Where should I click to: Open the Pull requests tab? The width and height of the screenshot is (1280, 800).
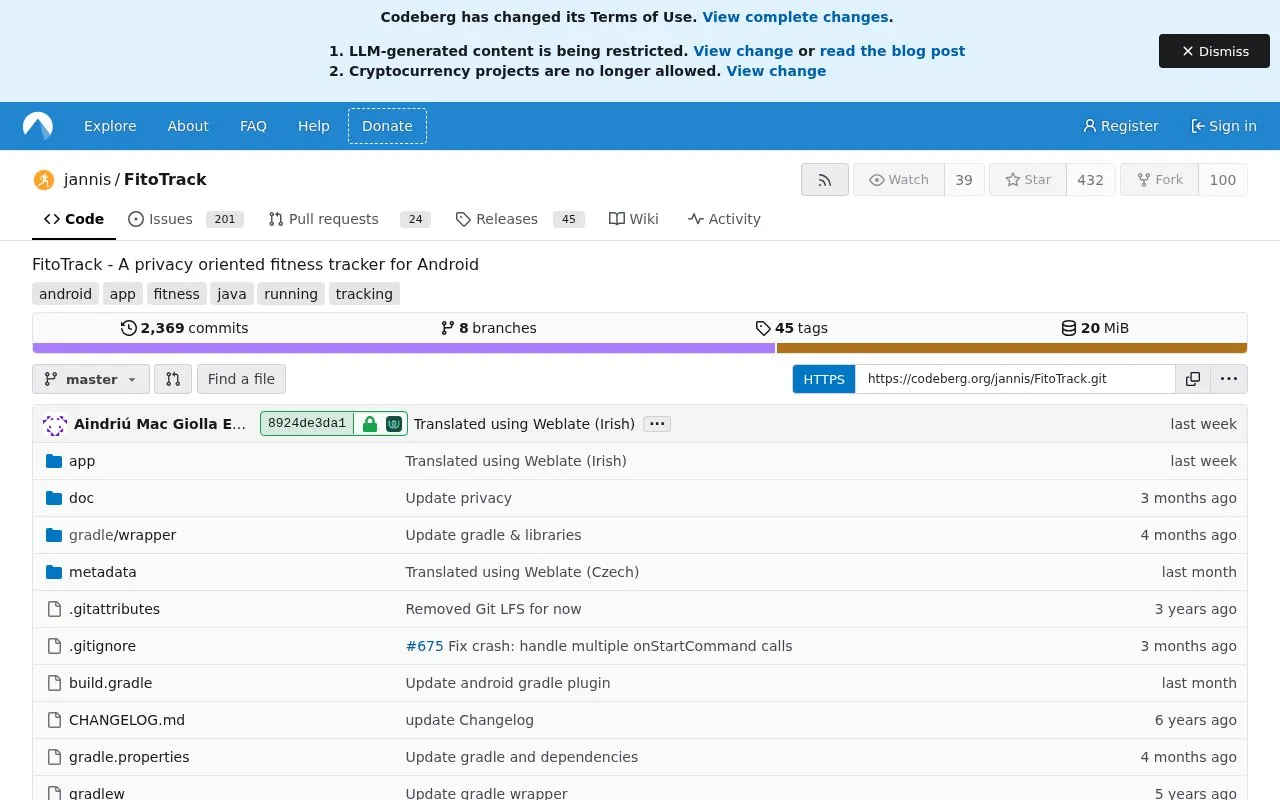(349, 219)
